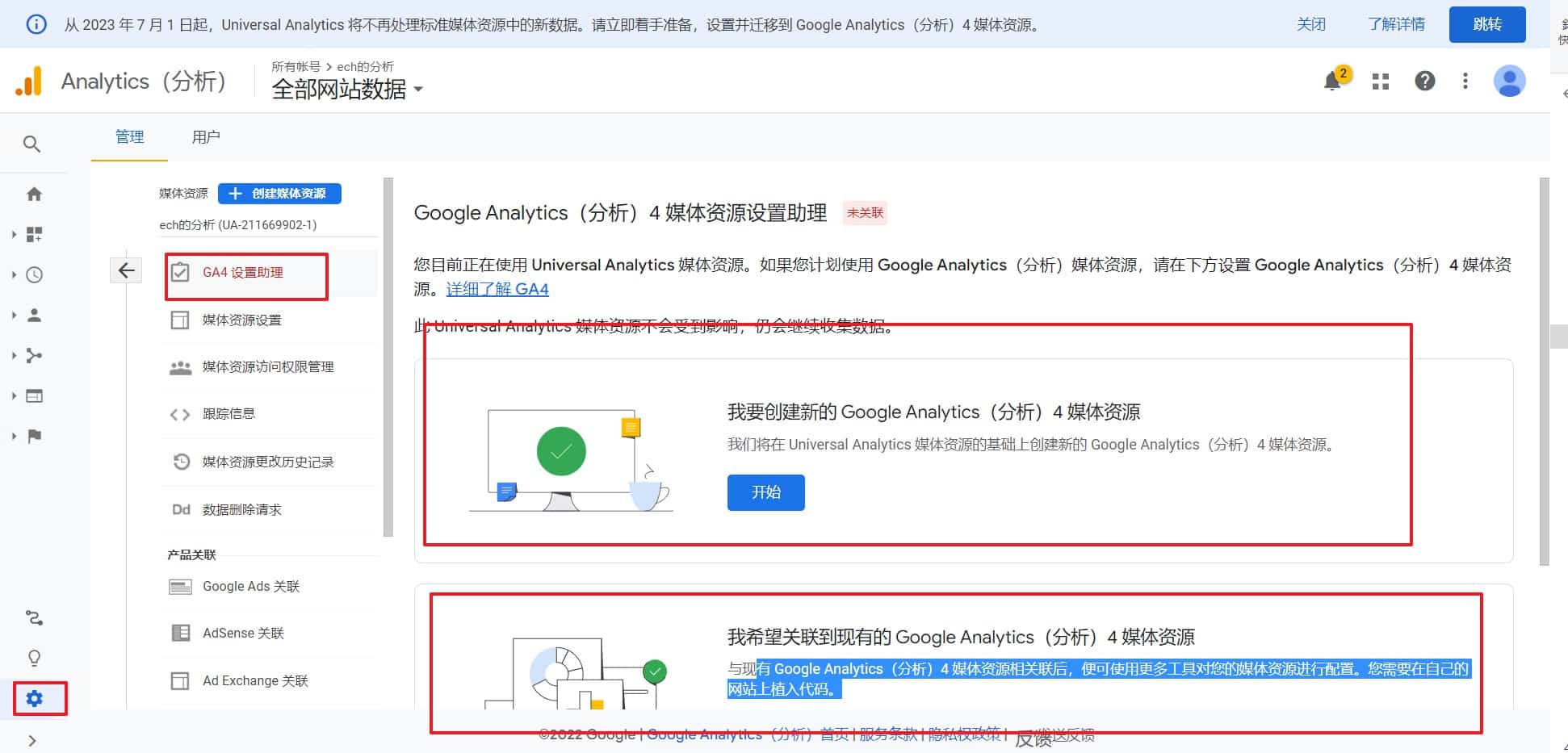
Task: Open the search icon in left sidebar
Action: pyautogui.click(x=31, y=144)
